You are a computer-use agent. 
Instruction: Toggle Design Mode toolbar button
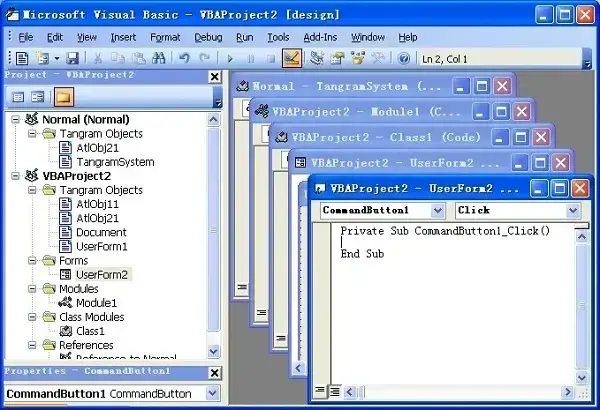pos(292,58)
